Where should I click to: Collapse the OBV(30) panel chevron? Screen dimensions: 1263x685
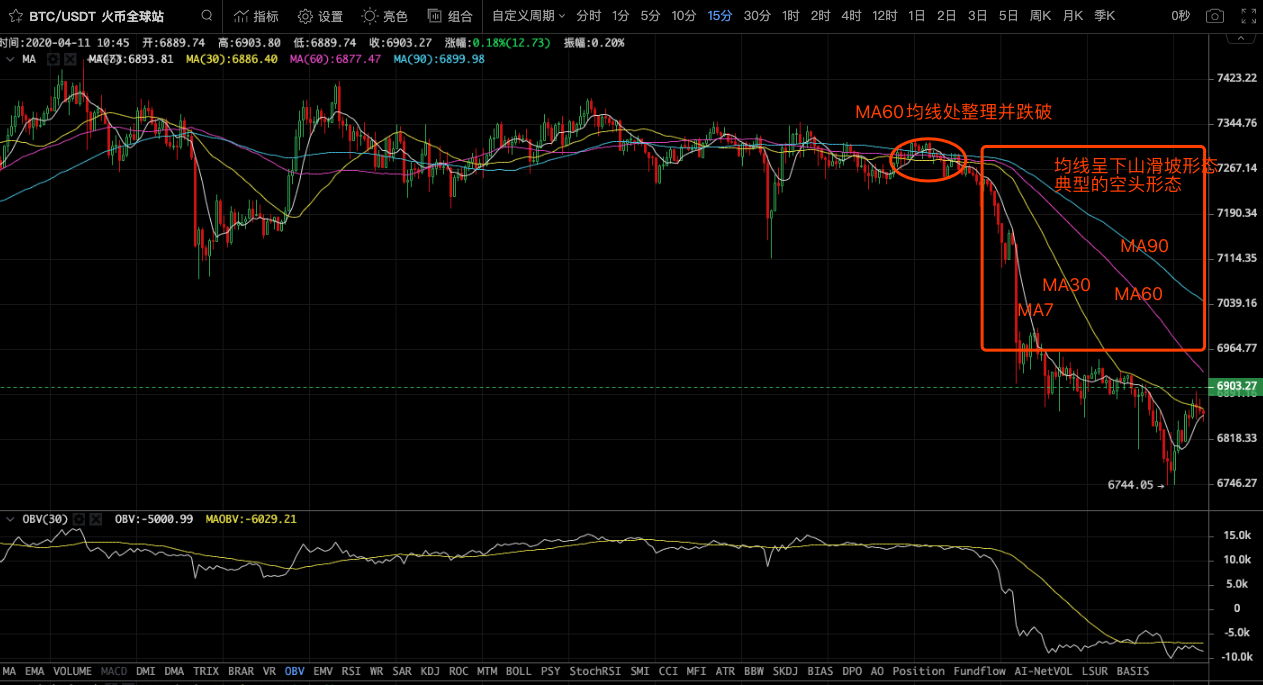pyautogui.click(x=11, y=519)
